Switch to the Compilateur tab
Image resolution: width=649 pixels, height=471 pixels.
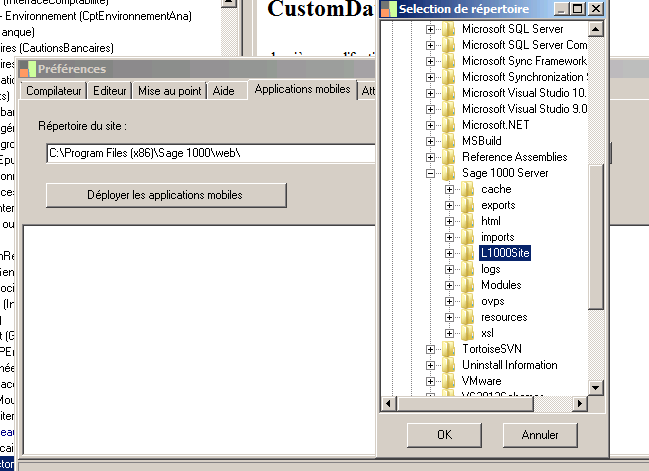54,91
